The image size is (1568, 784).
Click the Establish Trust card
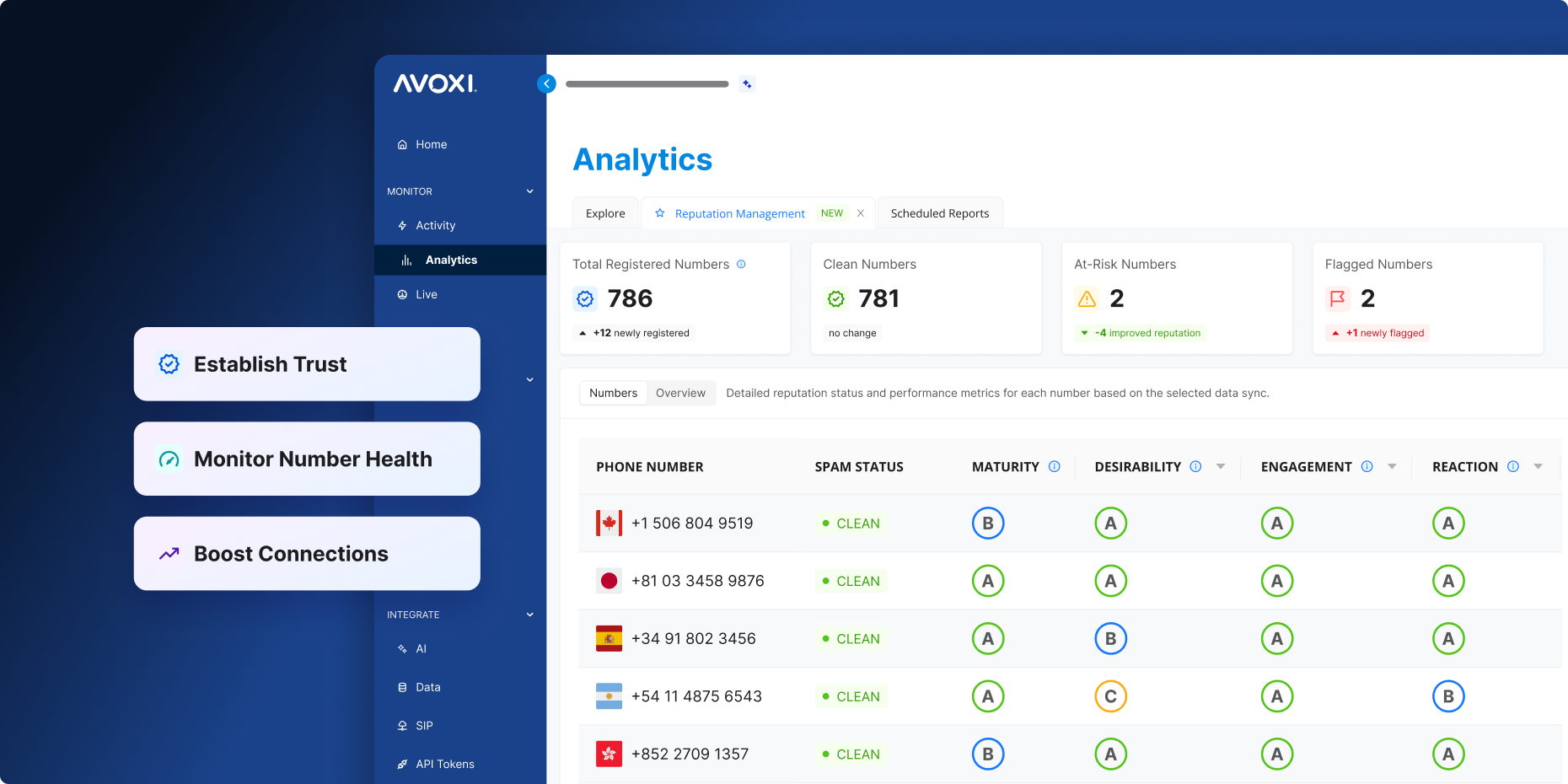click(x=307, y=364)
